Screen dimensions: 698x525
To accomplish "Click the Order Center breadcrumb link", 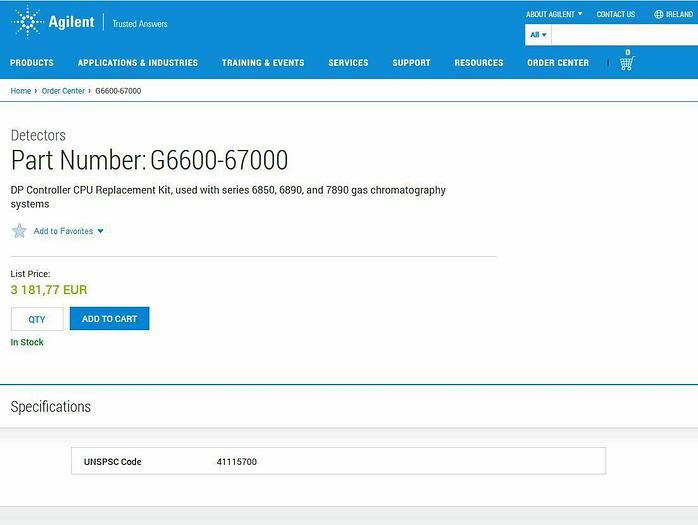I will pyautogui.click(x=63, y=91).
